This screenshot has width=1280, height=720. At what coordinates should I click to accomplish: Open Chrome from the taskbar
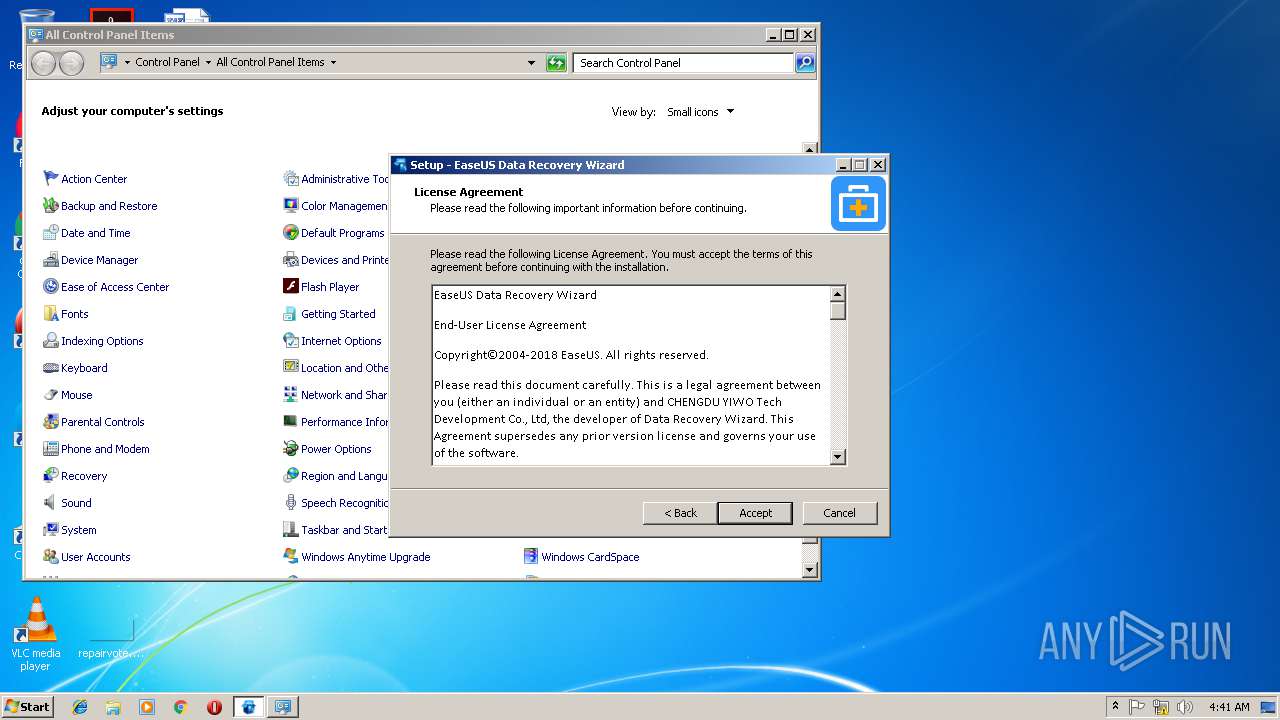180,707
